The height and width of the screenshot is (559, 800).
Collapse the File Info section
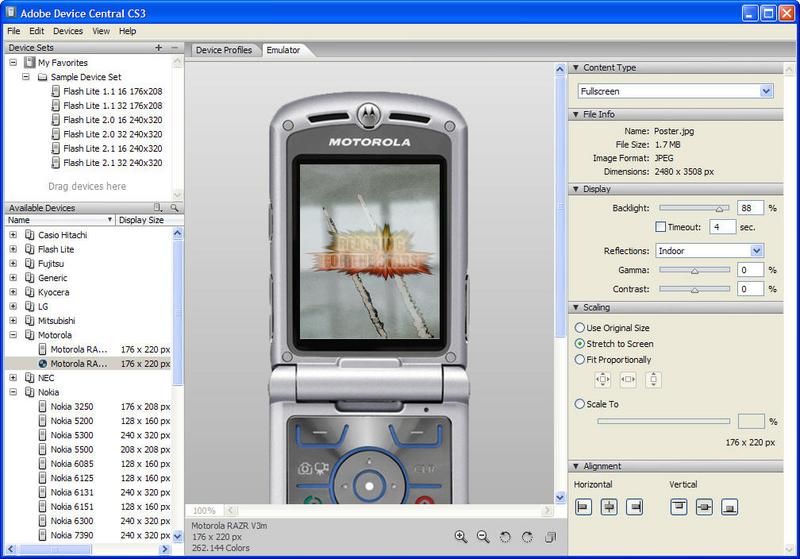(x=576, y=114)
